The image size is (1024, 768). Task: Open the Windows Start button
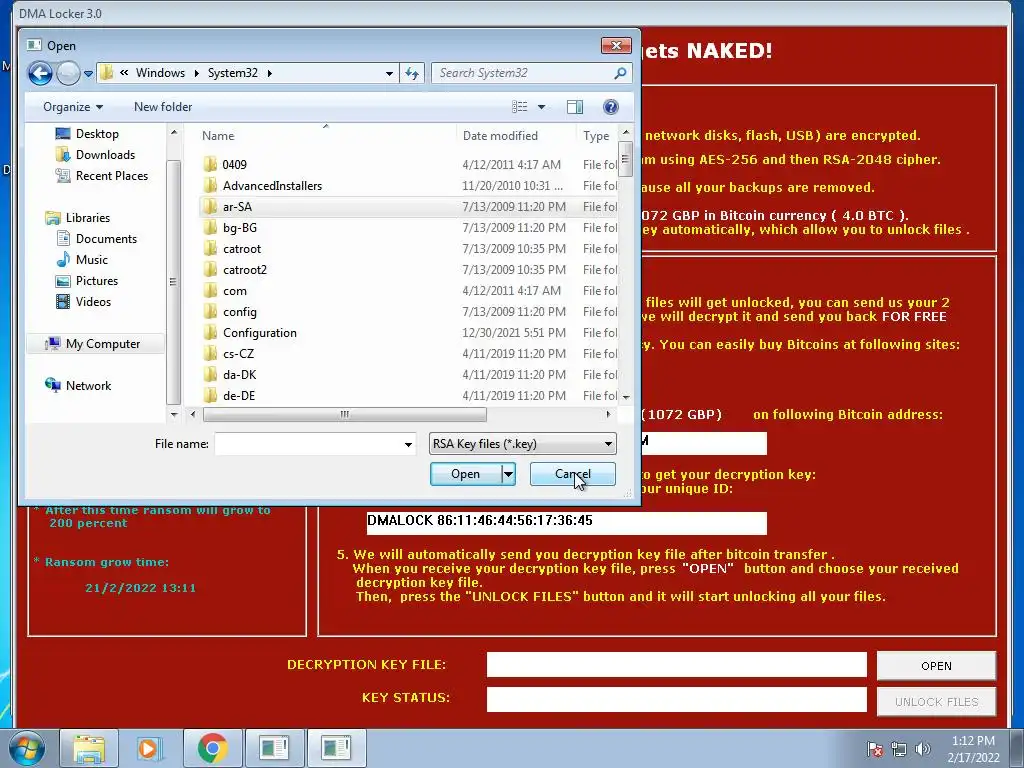(27, 748)
